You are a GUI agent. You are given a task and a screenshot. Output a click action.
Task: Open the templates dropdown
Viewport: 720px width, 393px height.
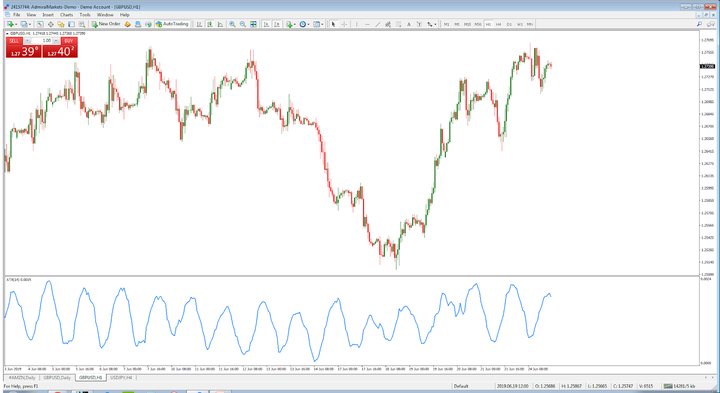[318, 24]
